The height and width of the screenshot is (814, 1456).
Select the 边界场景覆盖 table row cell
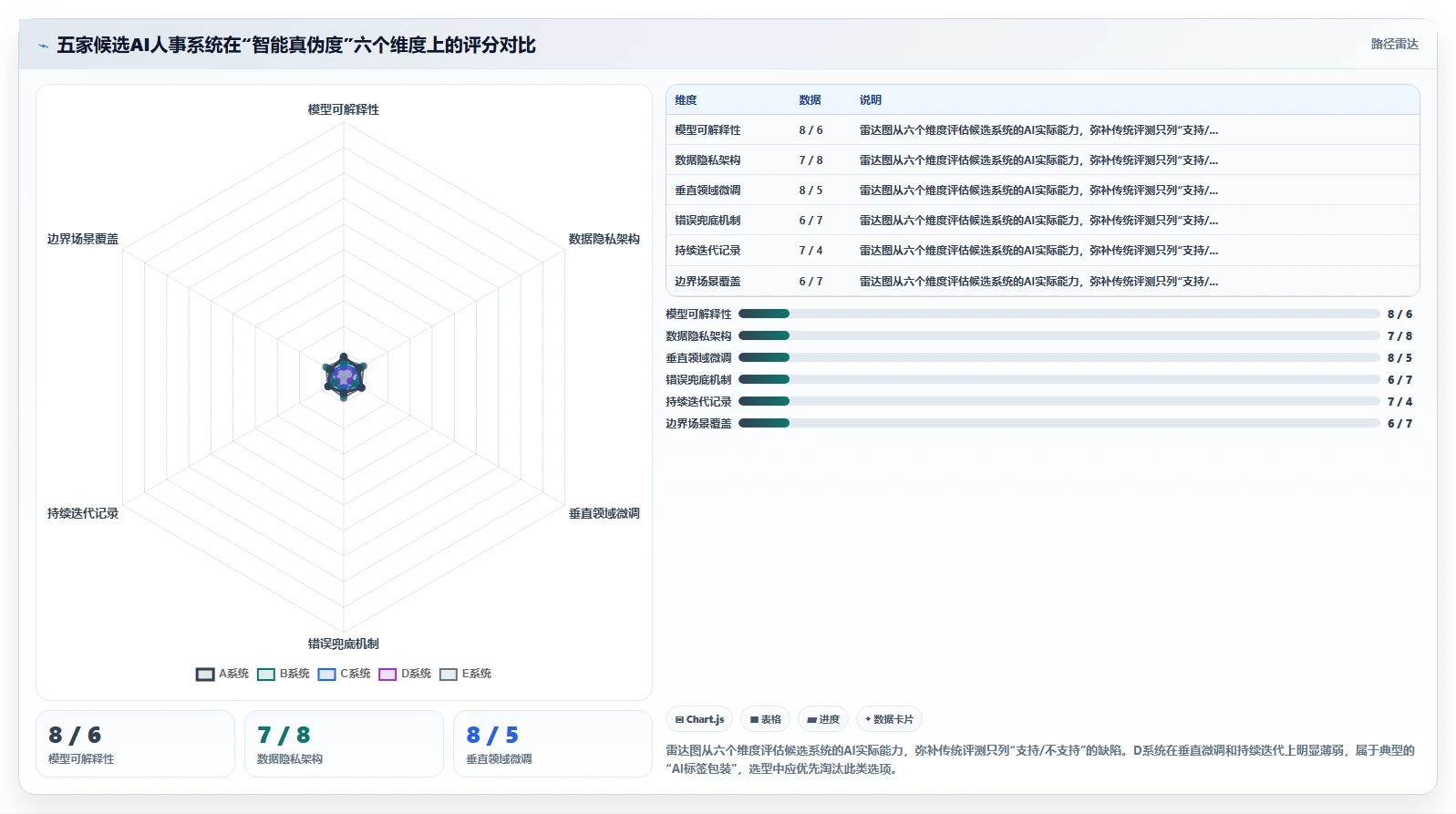(x=707, y=282)
